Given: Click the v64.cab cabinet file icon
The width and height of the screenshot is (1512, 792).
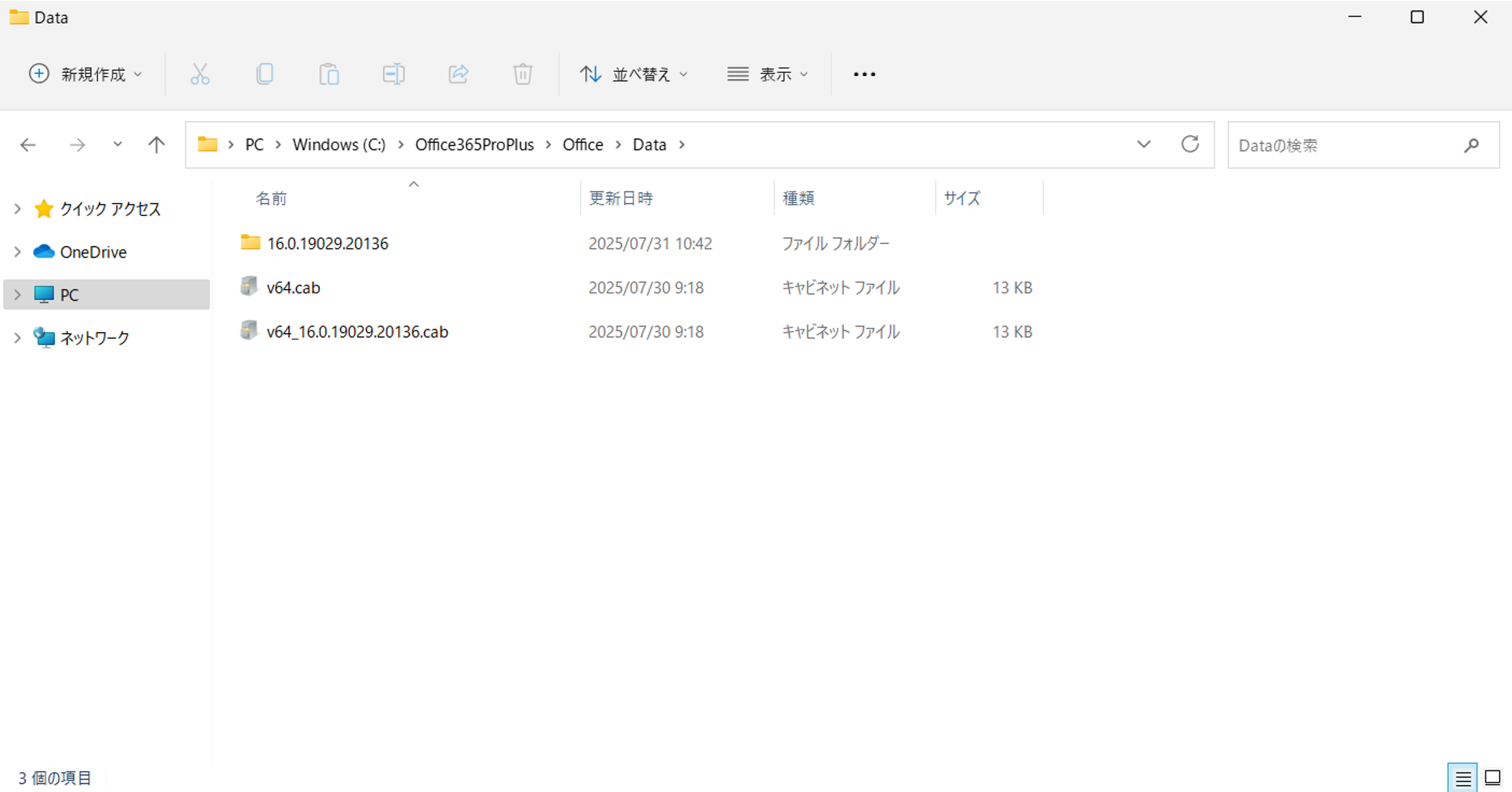Looking at the screenshot, I should point(249,286).
